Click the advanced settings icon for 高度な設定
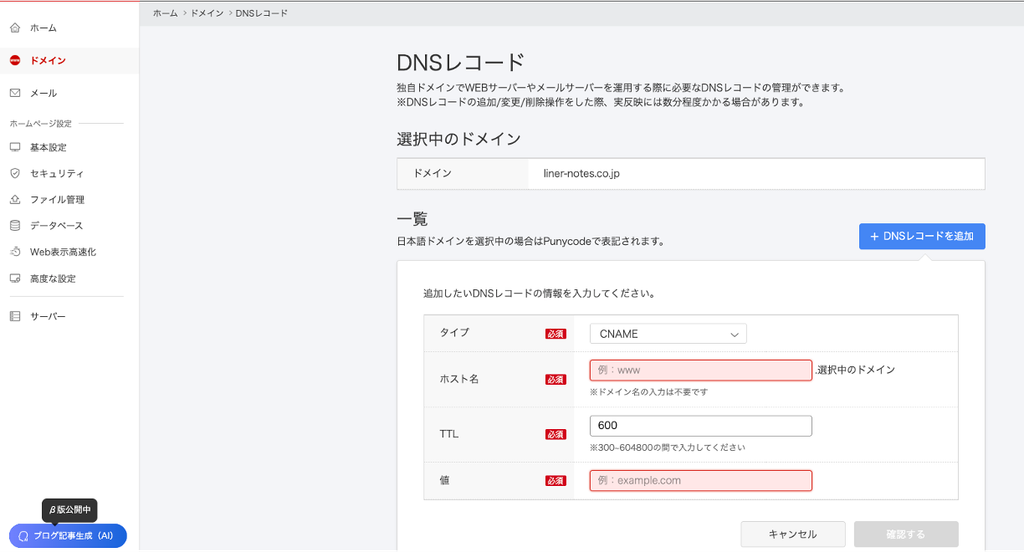 [15, 278]
